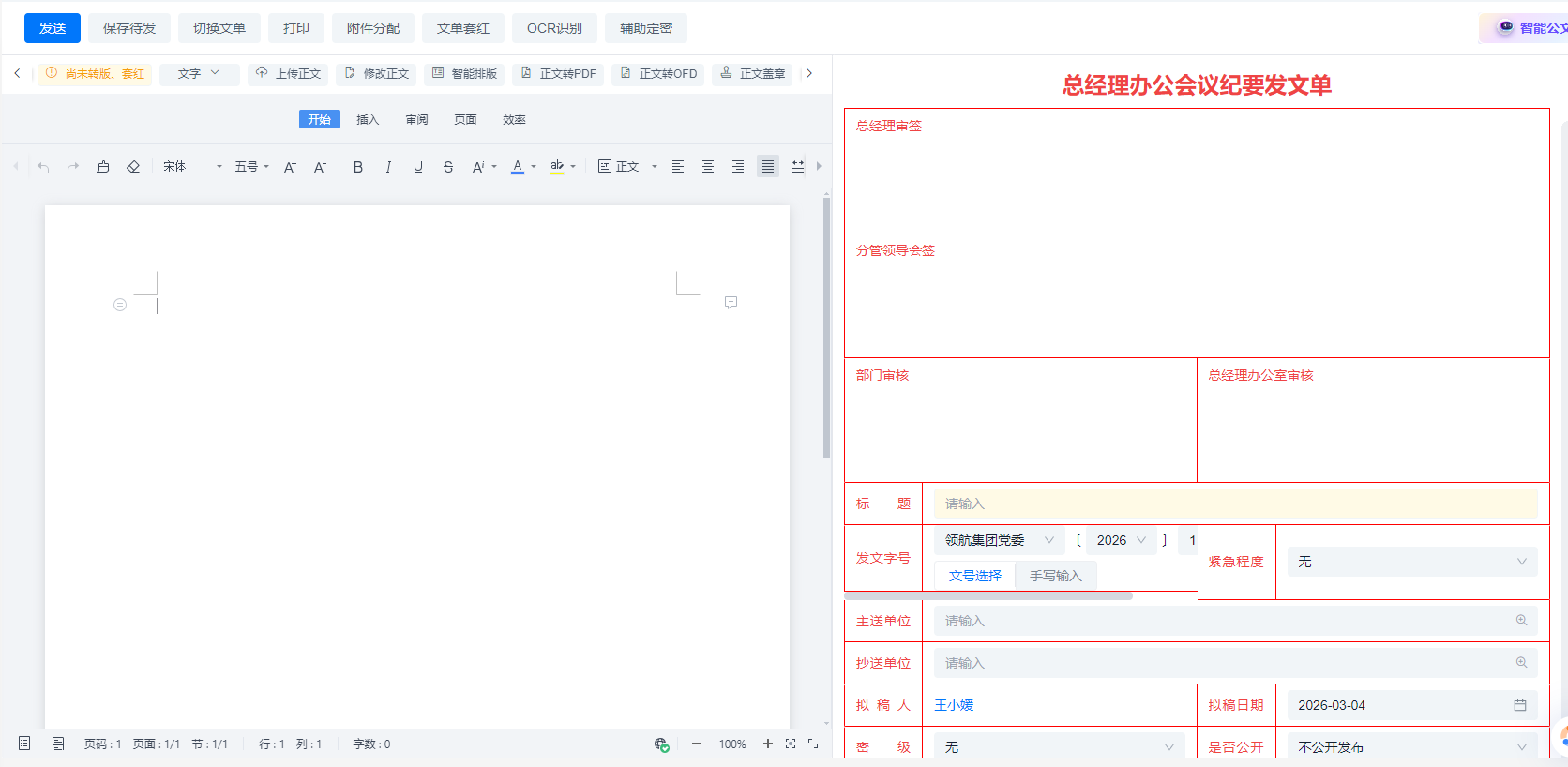The image size is (1568, 767).
Task: Toggle italic formatting
Action: [x=388, y=167]
